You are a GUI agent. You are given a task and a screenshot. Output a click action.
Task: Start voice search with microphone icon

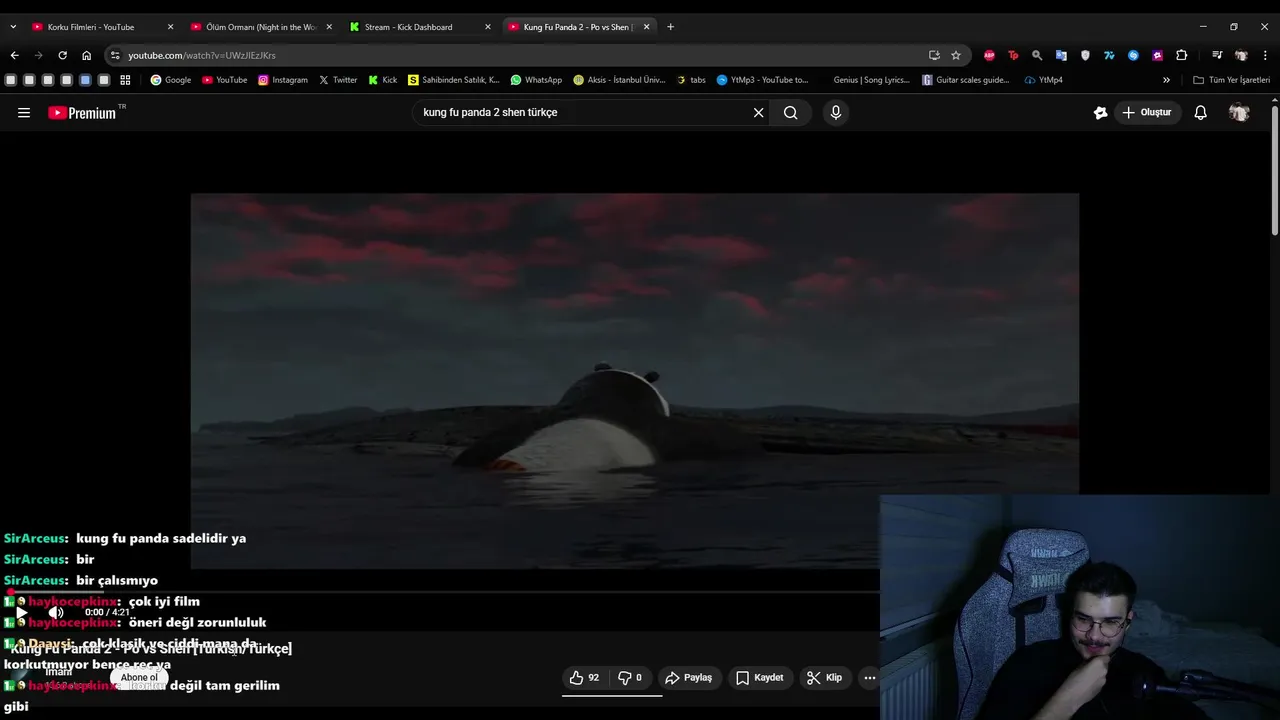point(836,113)
